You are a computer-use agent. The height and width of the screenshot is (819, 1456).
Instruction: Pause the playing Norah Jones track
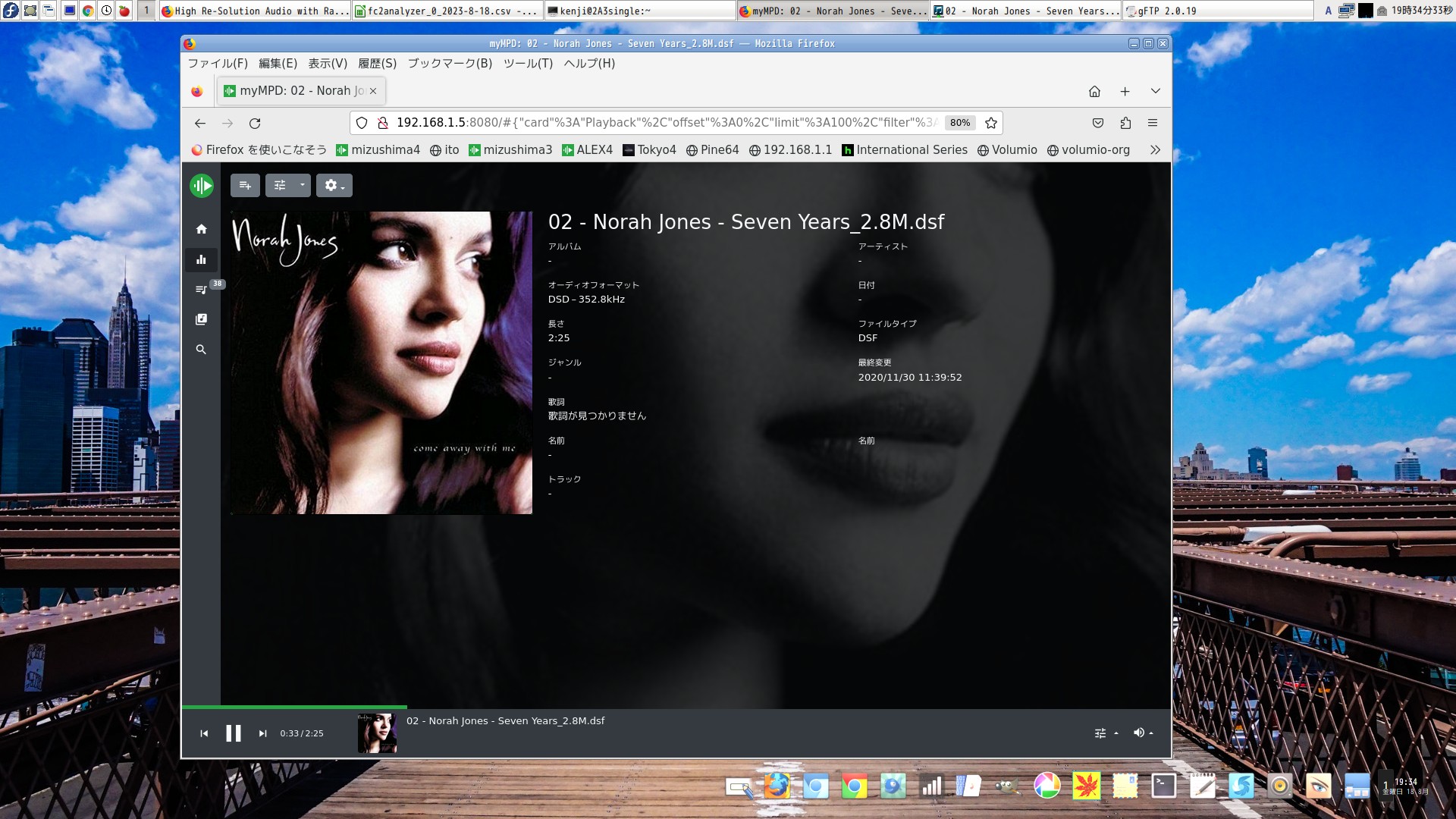233,733
